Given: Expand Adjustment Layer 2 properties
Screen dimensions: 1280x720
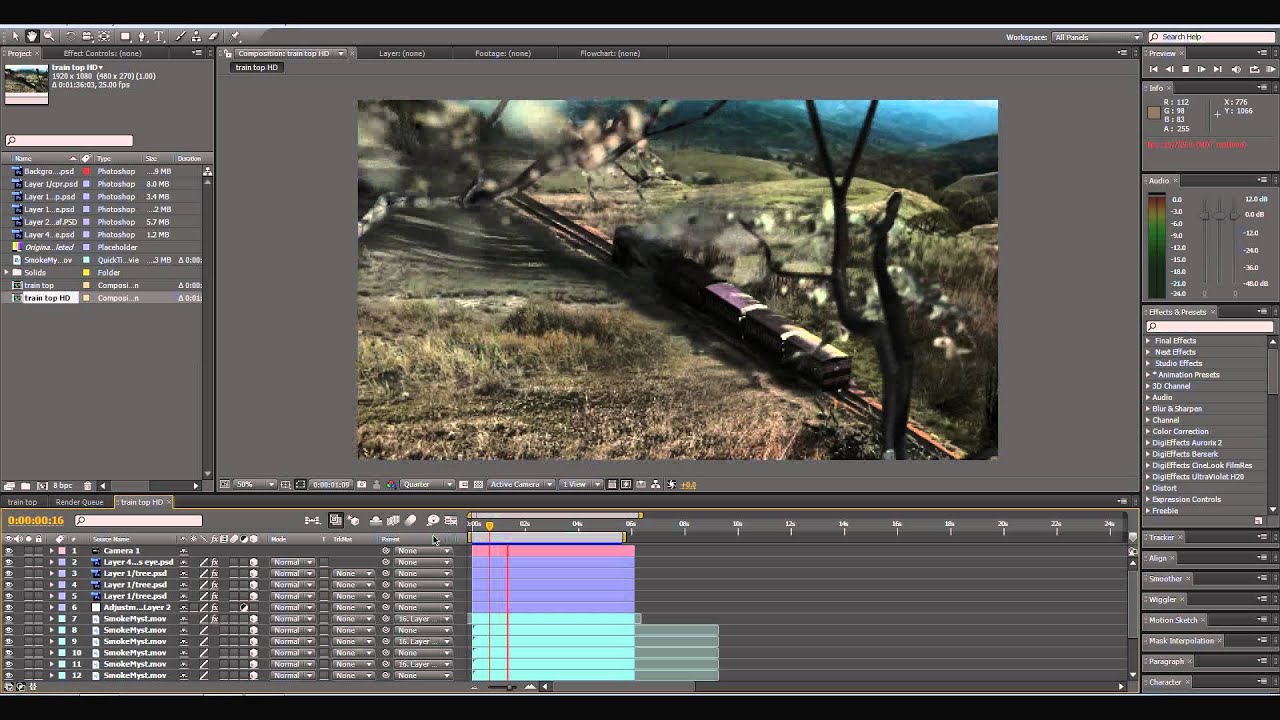Looking at the screenshot, I should pos(51,607).
